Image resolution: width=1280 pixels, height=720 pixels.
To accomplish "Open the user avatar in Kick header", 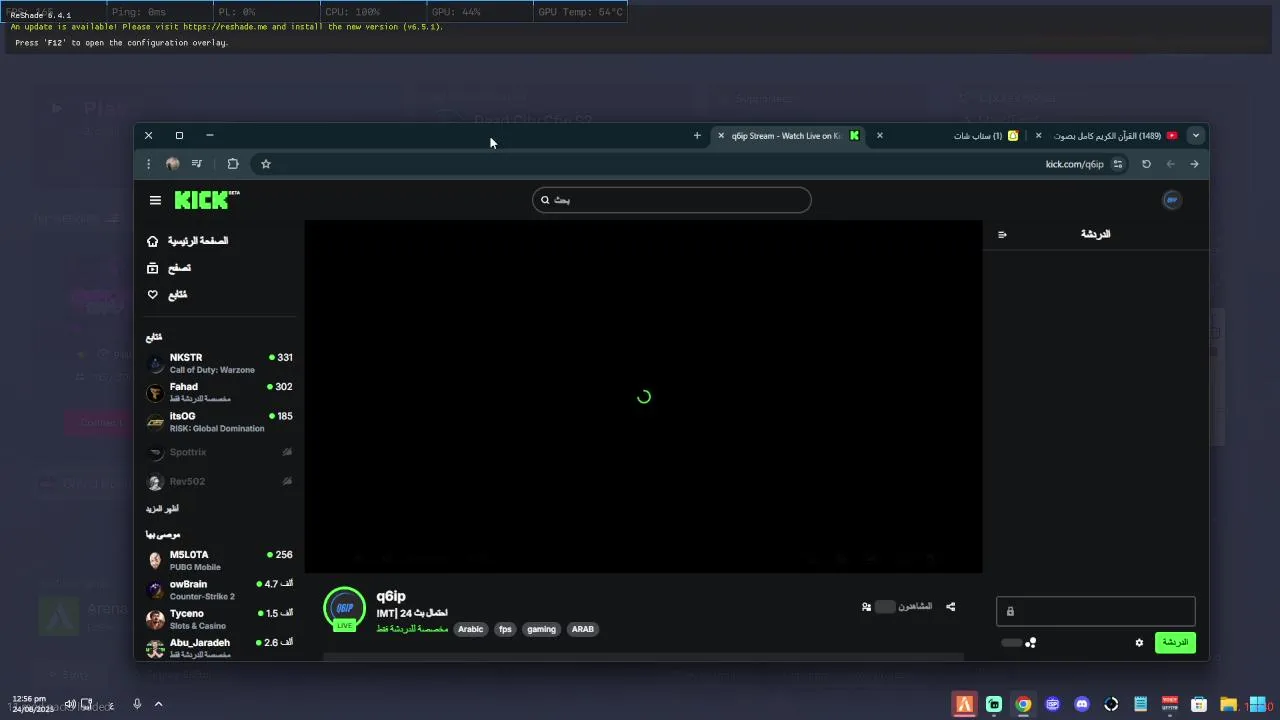I will click(1172, 200).
